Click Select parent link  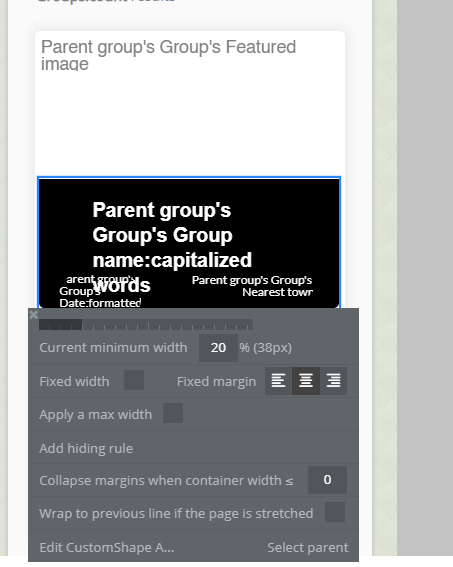tap(308, 547)
